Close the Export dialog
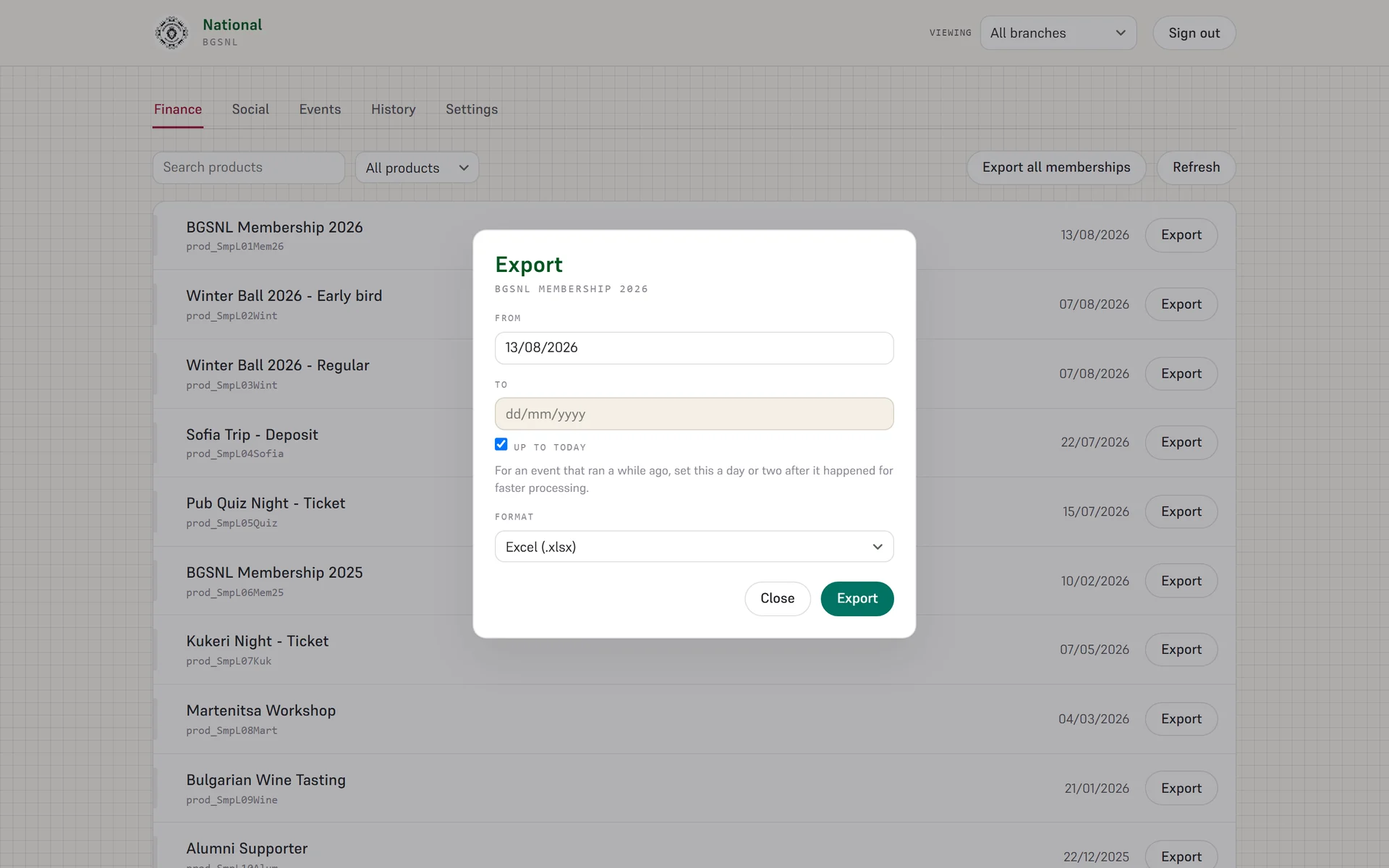 [x=777, y=599]
